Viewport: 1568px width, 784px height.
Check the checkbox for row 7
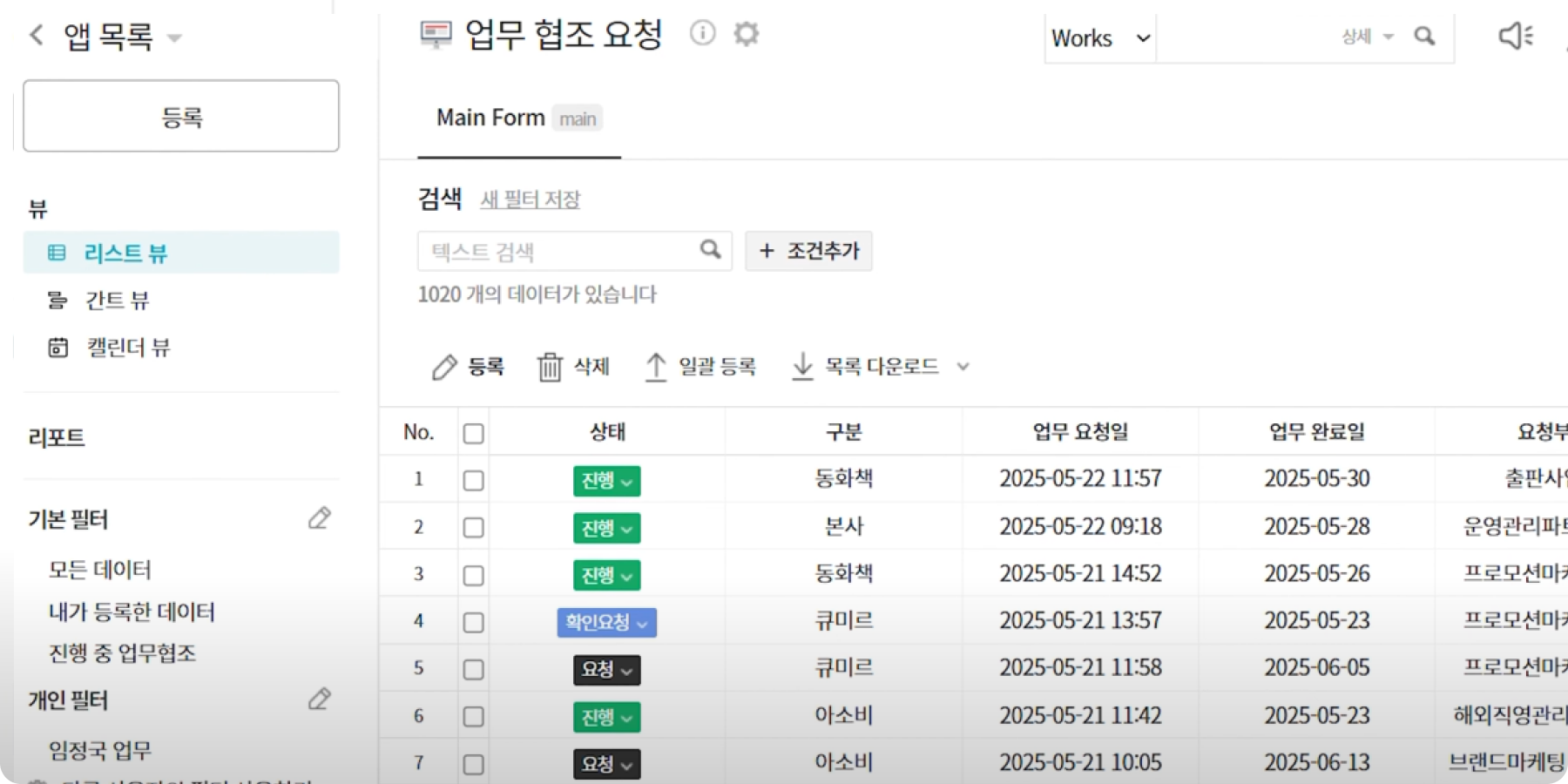coord(473,764)
